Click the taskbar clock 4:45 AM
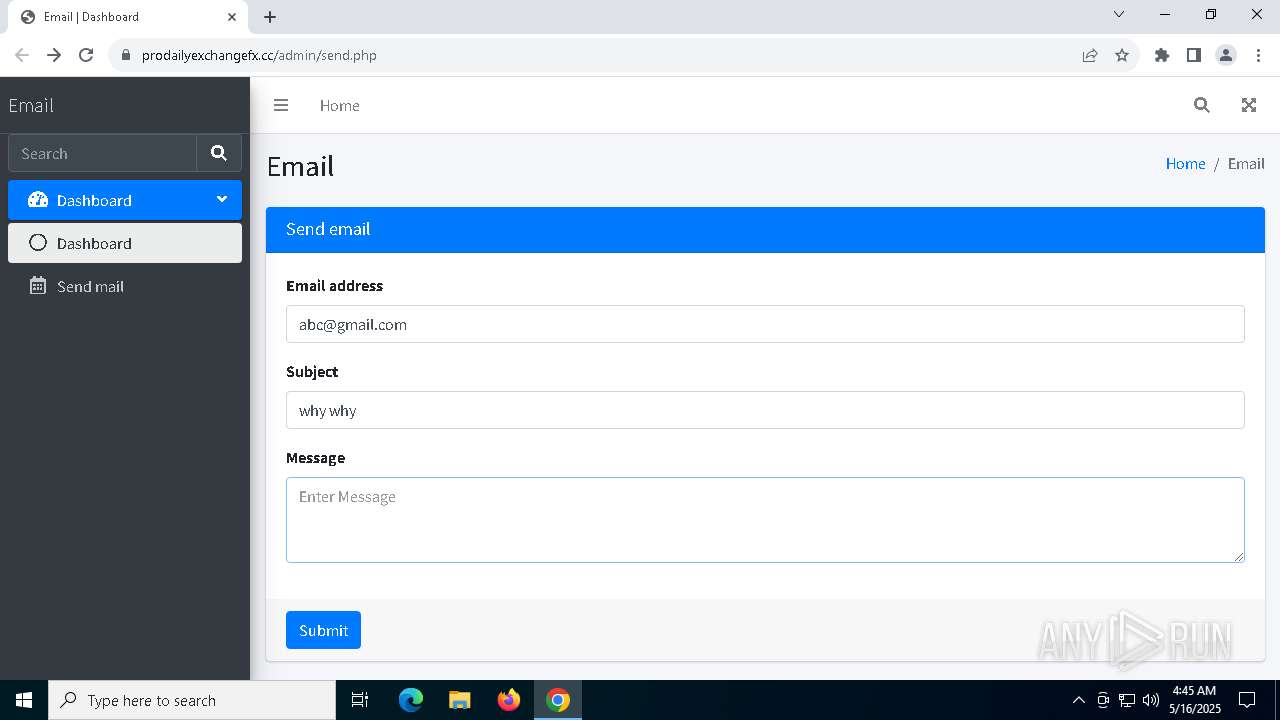Screen dimensions: 1280x720 [x=1194, y=691]
